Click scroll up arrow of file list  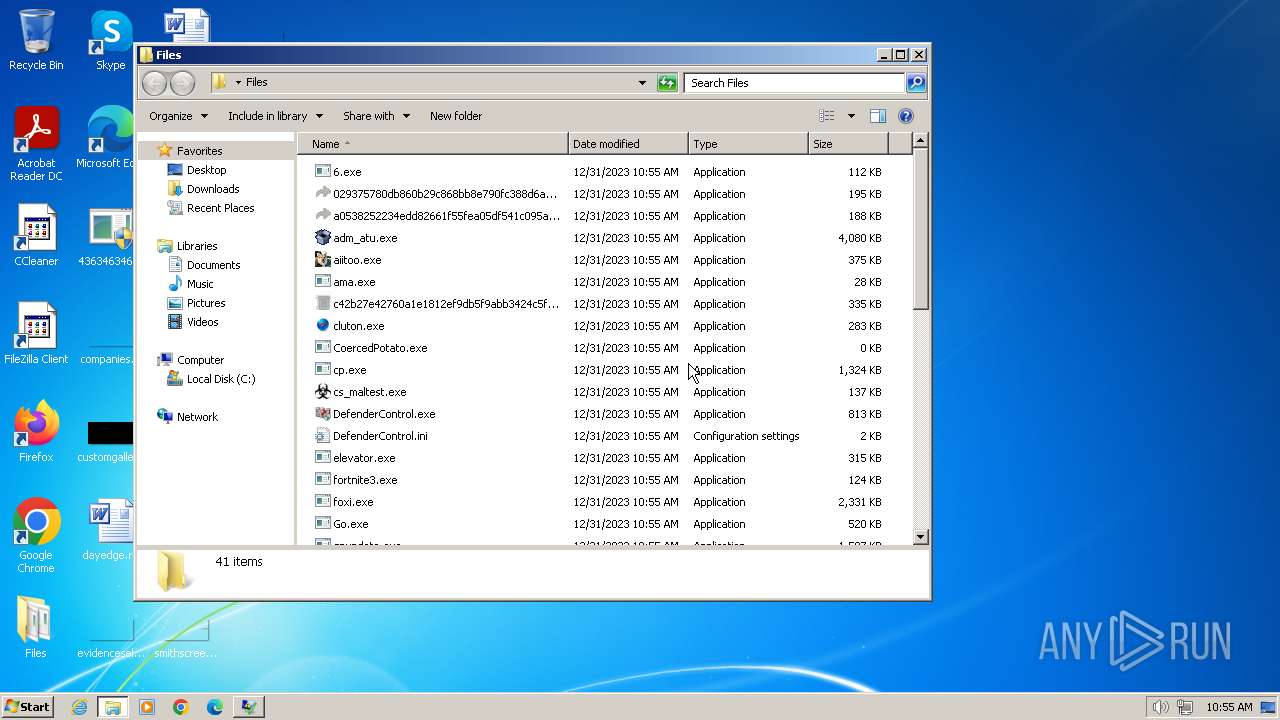921,141
